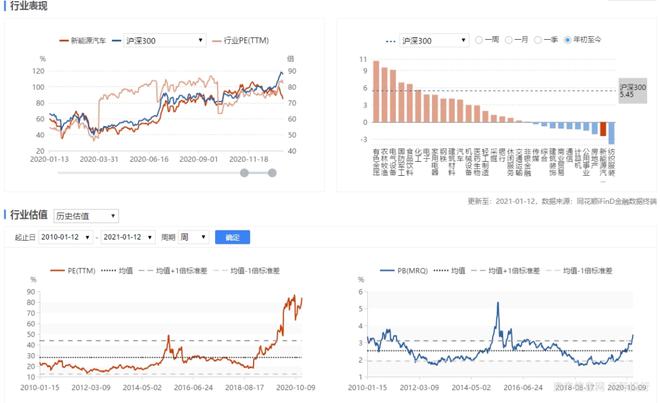Click the 沪深300 label tag on bar chart
Image resolution: width=660 pixels, height=403 pixels.
[x=633, y=92]
